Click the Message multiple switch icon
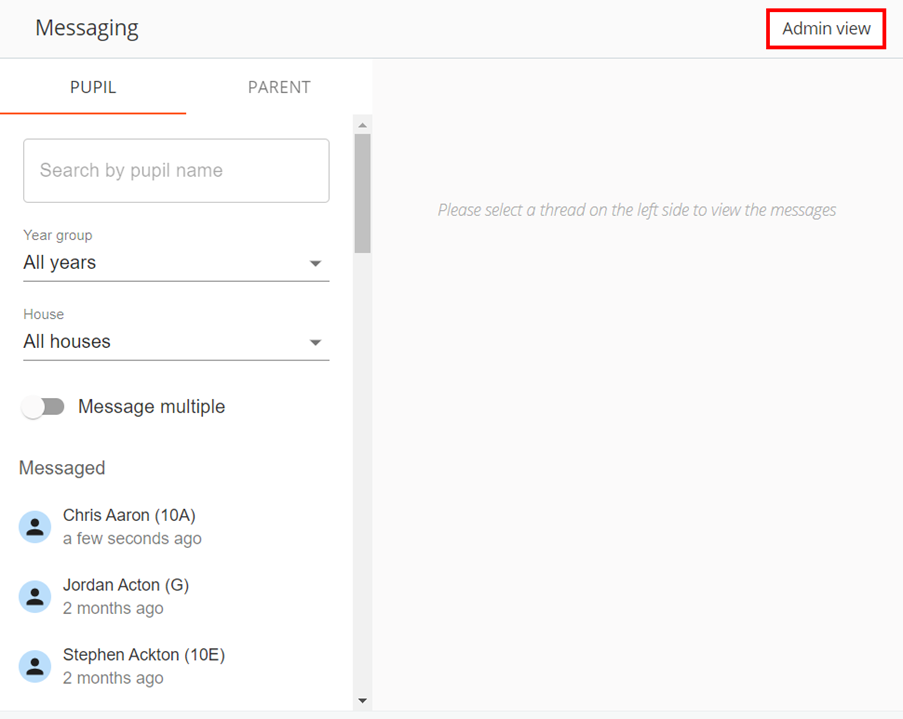The height and width of the screenshot is (719, 903). tap(43, 407)
